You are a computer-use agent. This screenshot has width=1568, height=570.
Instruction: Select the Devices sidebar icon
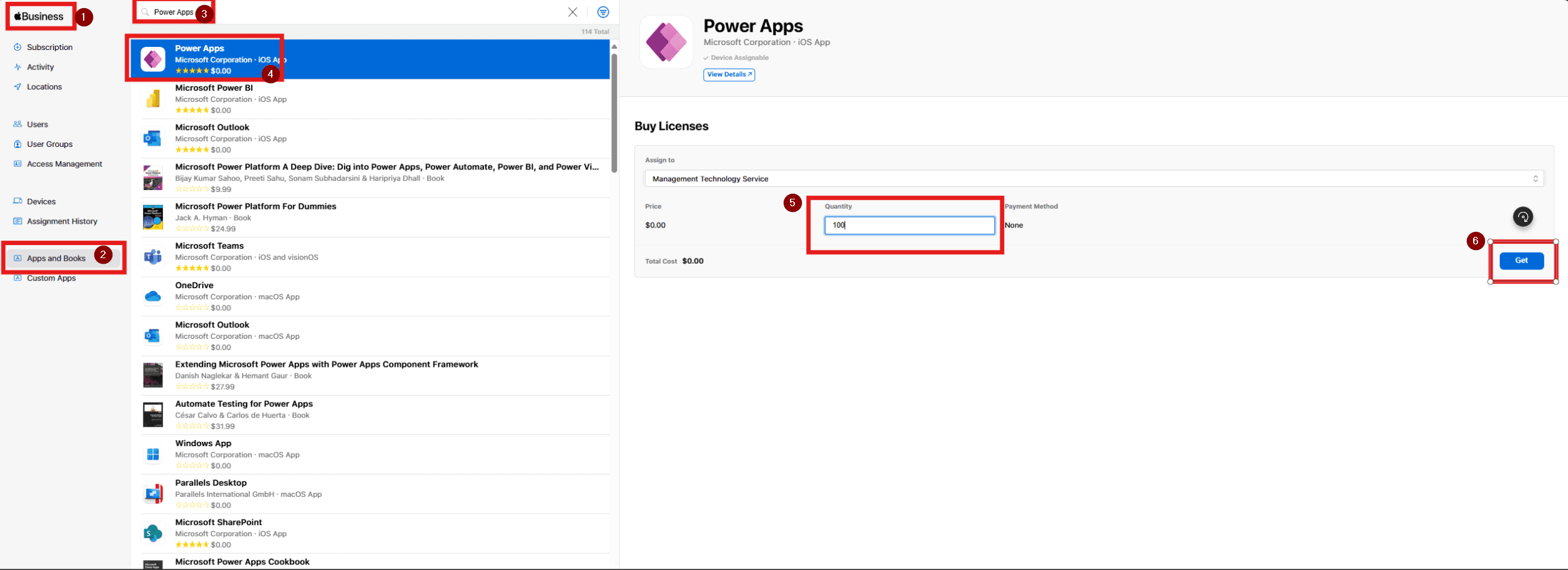(17, 201)
